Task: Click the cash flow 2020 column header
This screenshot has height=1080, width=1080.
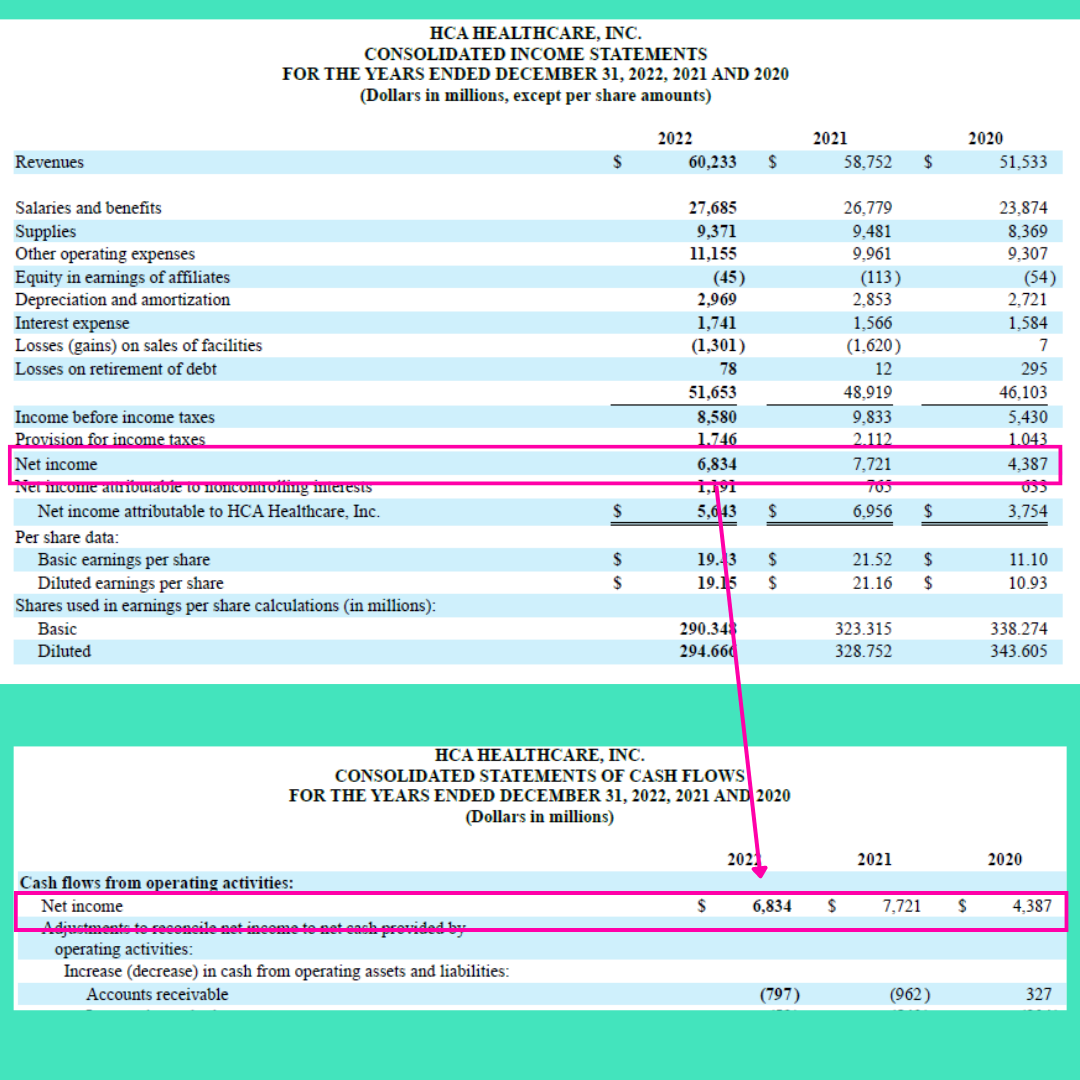Action: tap(1005, 860)
